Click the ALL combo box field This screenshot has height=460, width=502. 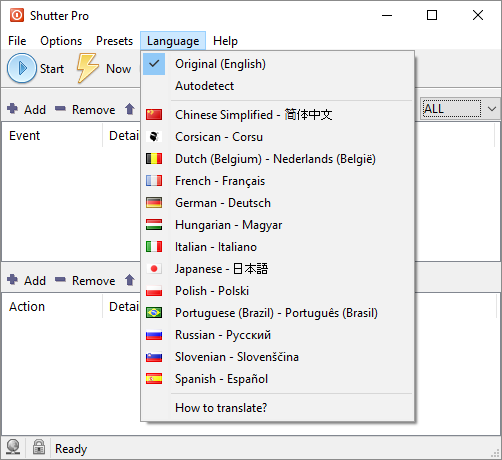(460, 109)
